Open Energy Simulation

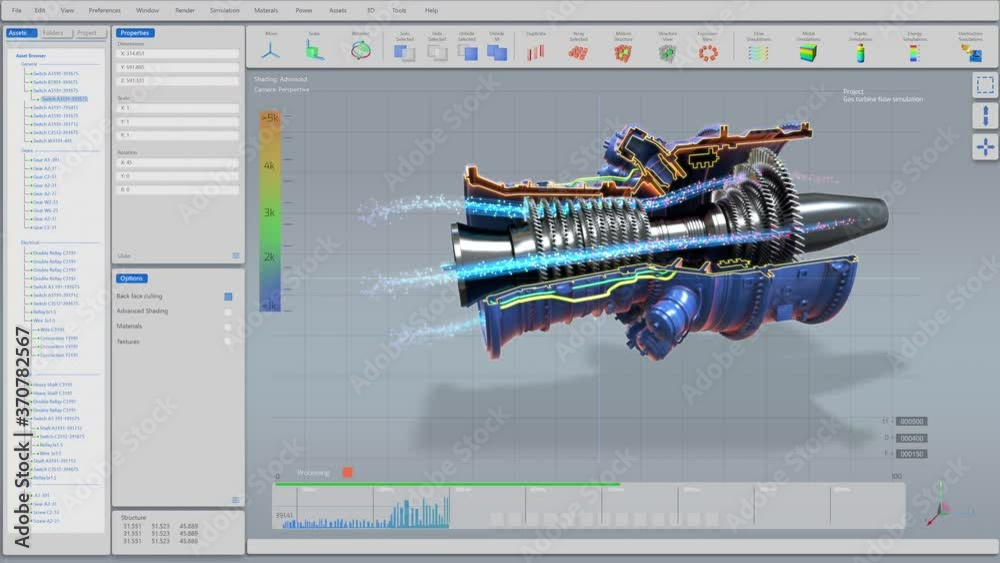click(914, 53)
